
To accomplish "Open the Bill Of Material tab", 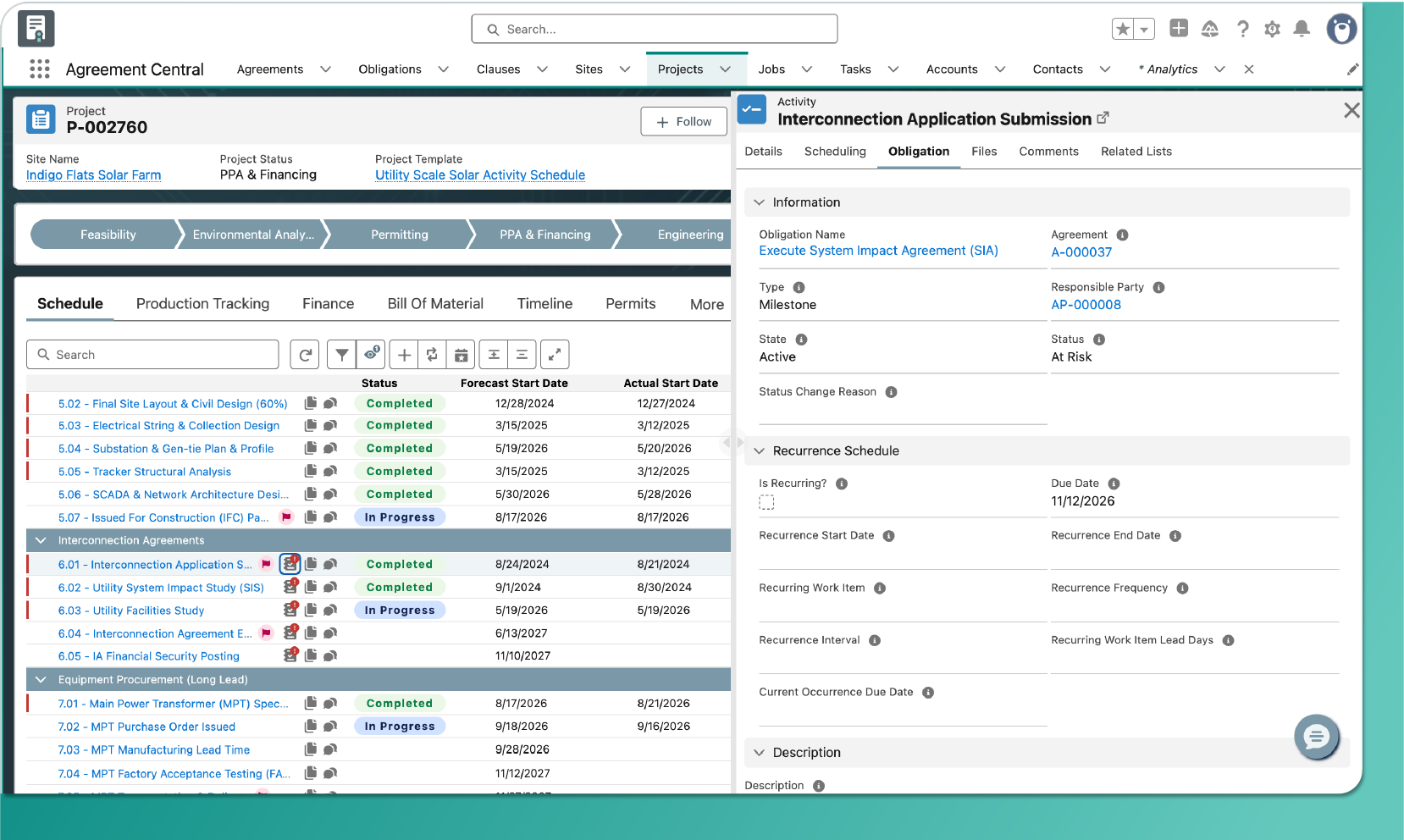I will pyautogui.click(x=435, y=303).
